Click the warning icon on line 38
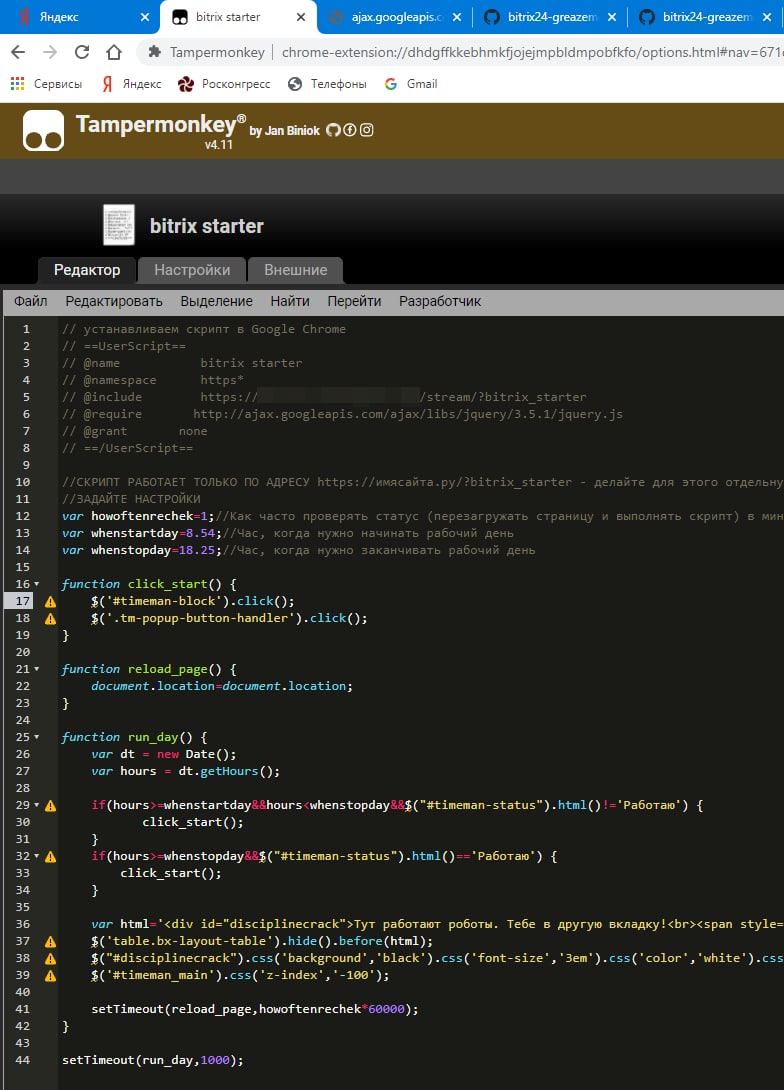The height and width of the screenshot is (1090, 784). [51, 958]
